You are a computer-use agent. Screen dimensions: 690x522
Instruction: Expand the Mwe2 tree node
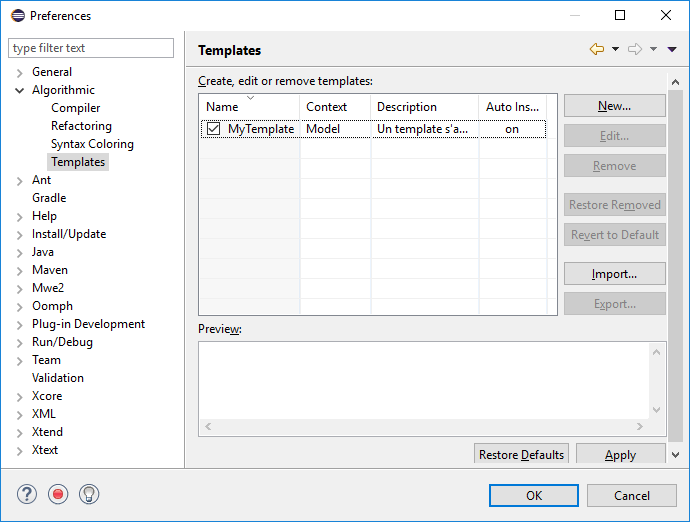pos(19,289)
